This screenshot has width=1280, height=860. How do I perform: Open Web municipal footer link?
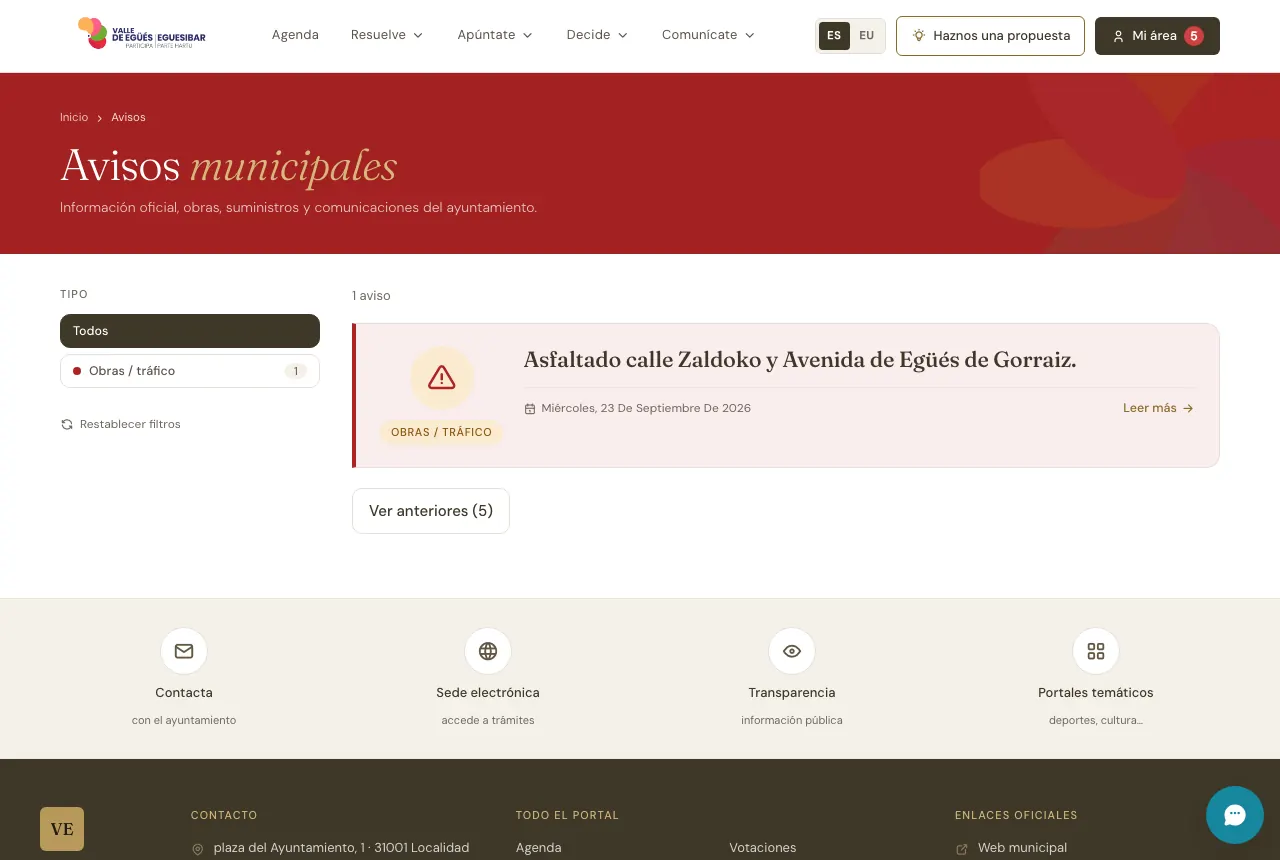click(x=1022, y=848)
